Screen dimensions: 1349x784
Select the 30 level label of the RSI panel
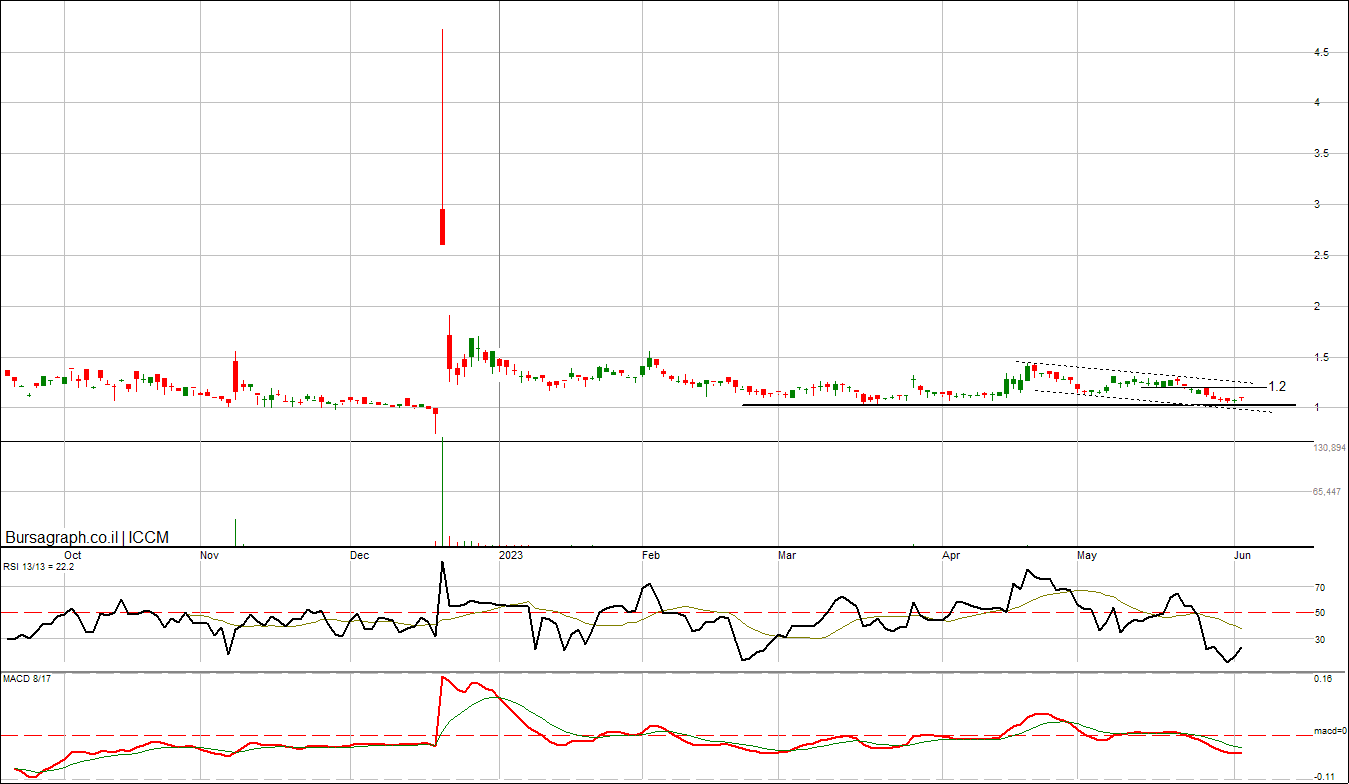(x=1320, y=640)
